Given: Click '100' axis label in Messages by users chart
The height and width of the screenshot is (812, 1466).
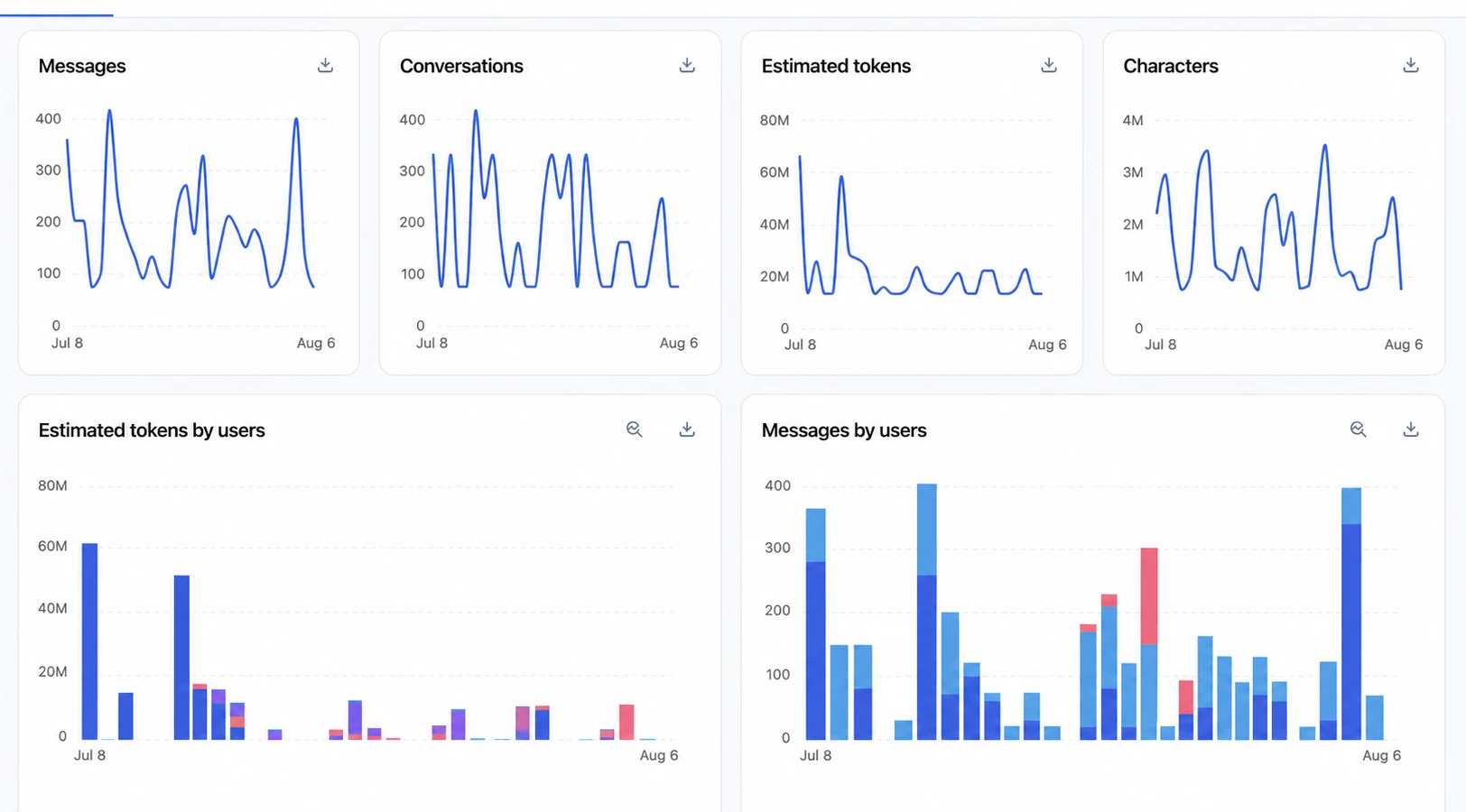Looking at the screenshot, I should pyautogui.click(x=777, y=674).
